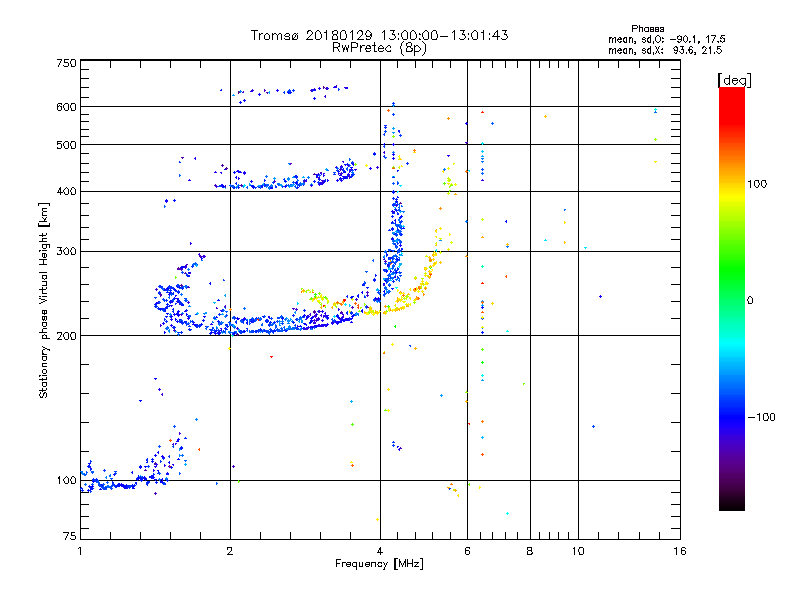Click the y-axis '300' tick label
This screenshot has height=600, width=800.
point(66,252)
